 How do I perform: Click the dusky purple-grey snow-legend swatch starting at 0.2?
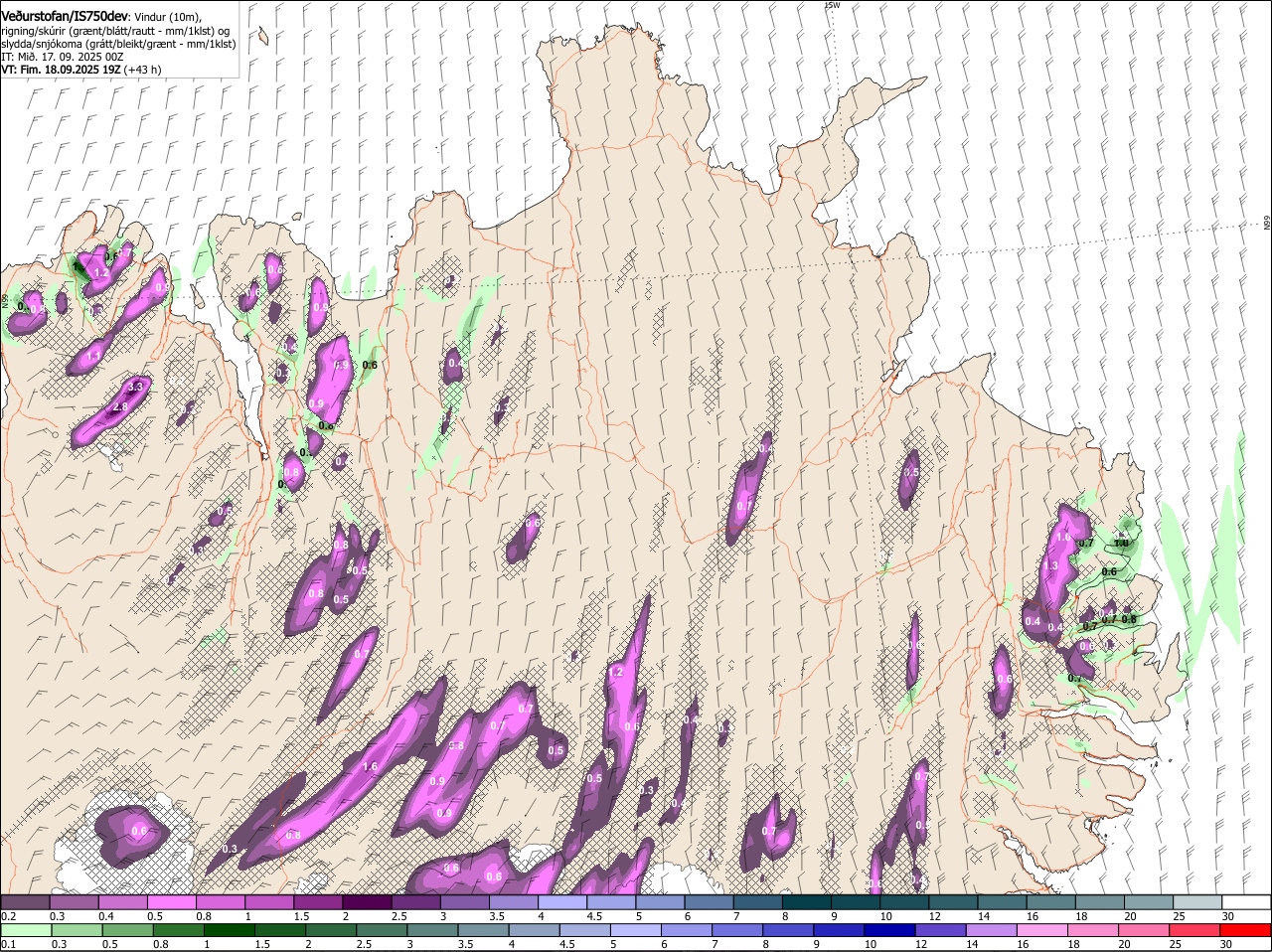(26, 901)
